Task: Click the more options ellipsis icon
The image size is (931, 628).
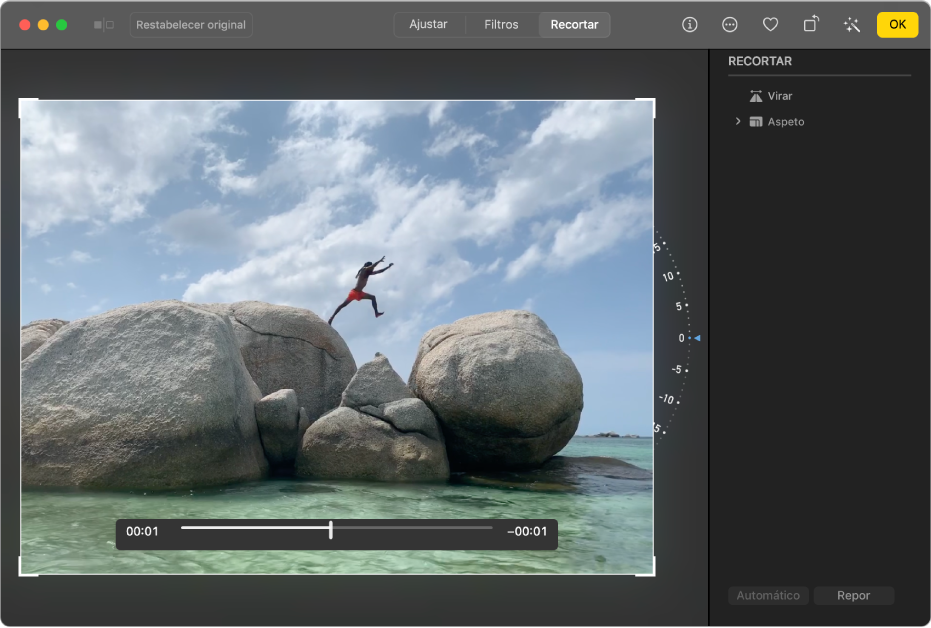Action: click(730, 25)
